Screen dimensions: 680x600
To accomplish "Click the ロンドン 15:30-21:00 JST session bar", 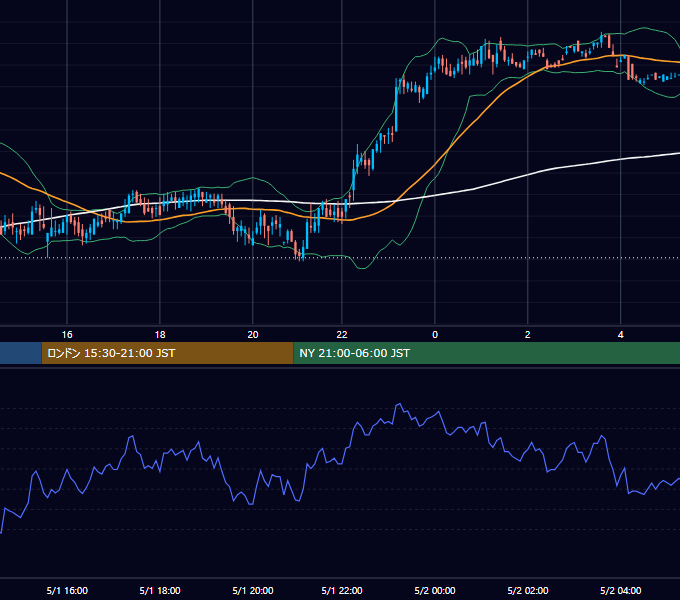I will click(x=167, y=353).
